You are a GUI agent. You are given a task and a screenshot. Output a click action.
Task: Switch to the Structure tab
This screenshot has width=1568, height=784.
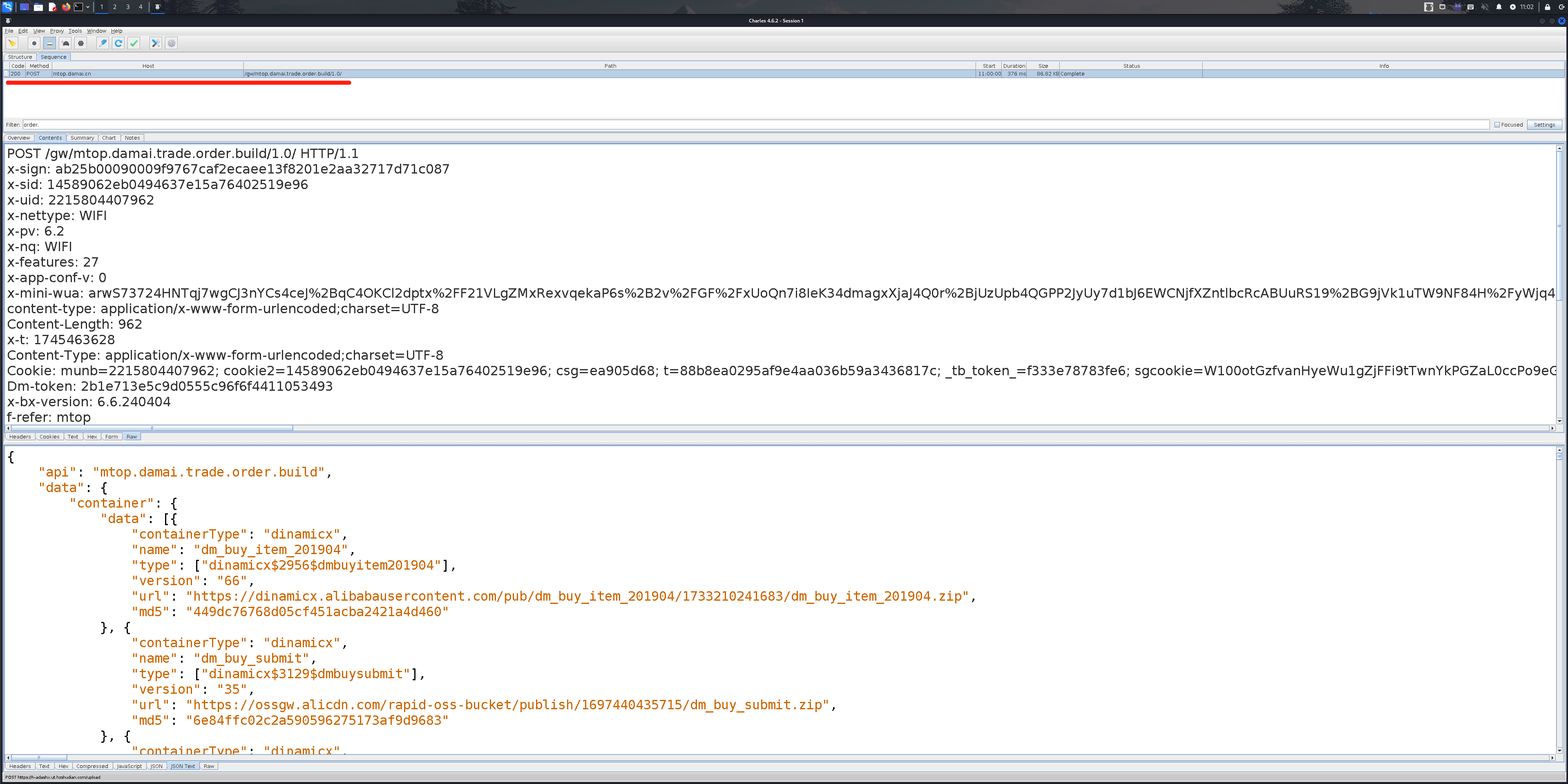point(20,57)
